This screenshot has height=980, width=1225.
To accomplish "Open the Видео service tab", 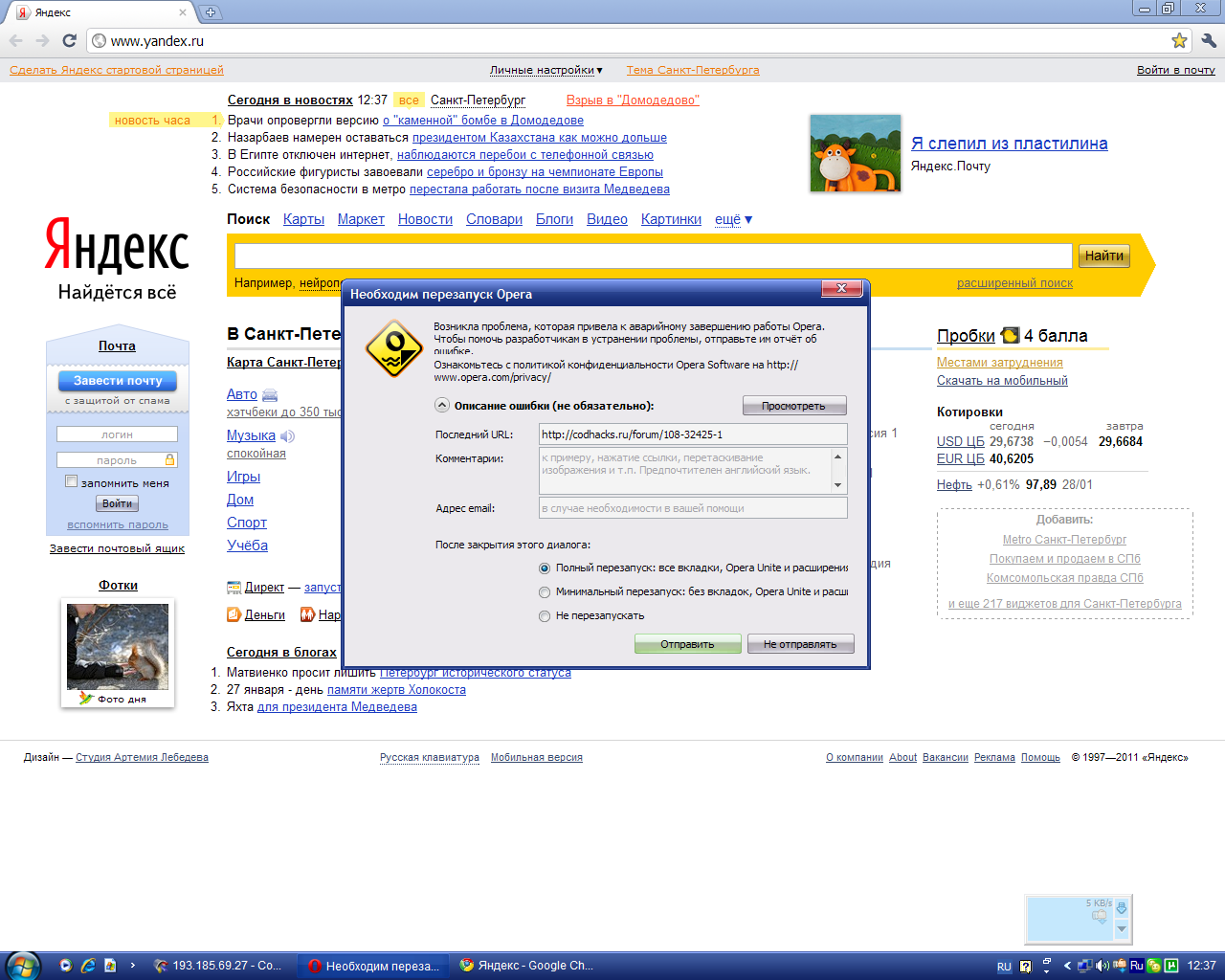I will point(607,219).
